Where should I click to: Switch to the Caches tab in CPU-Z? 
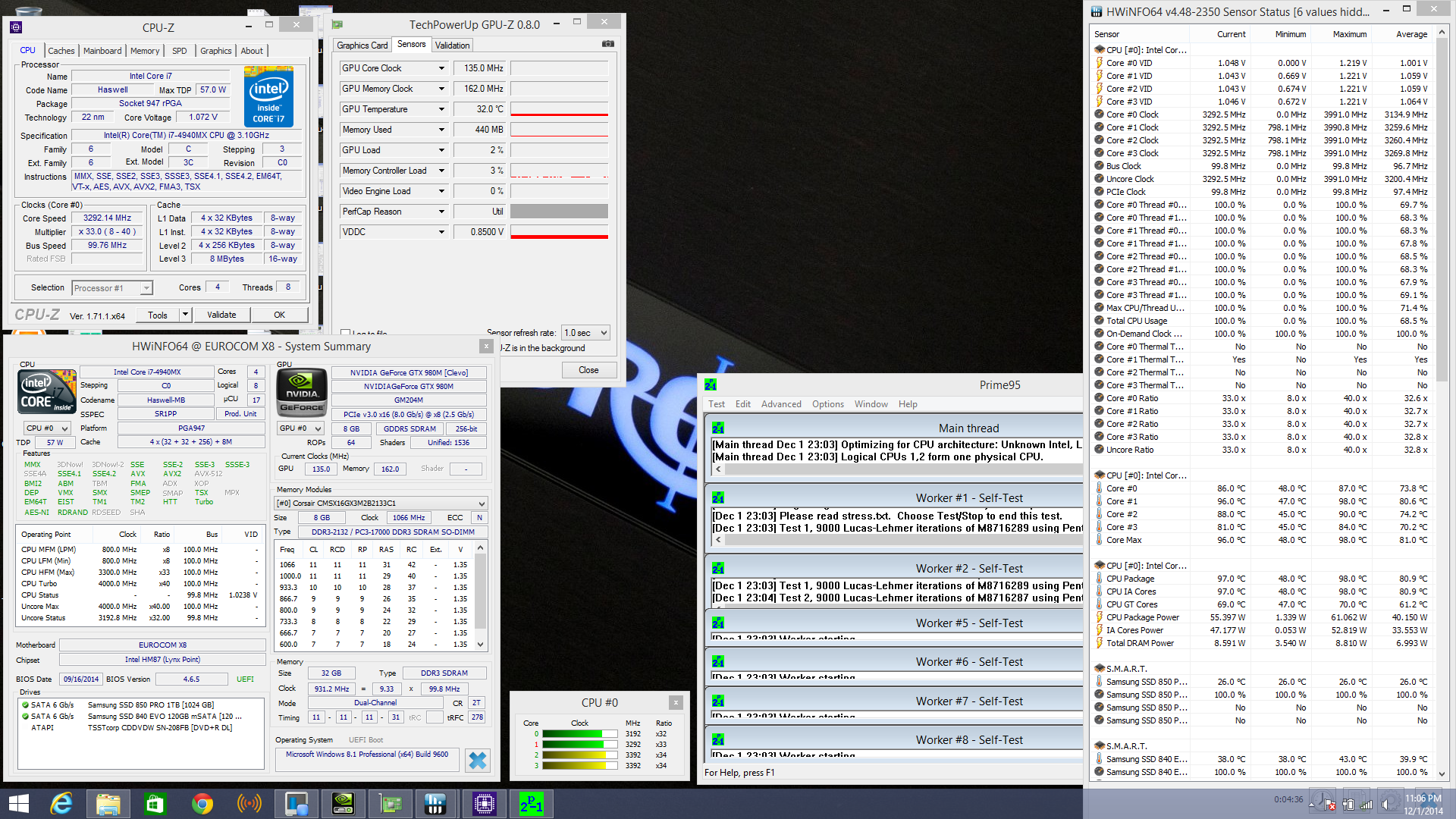pyautogui.click(x=61, y=51)
